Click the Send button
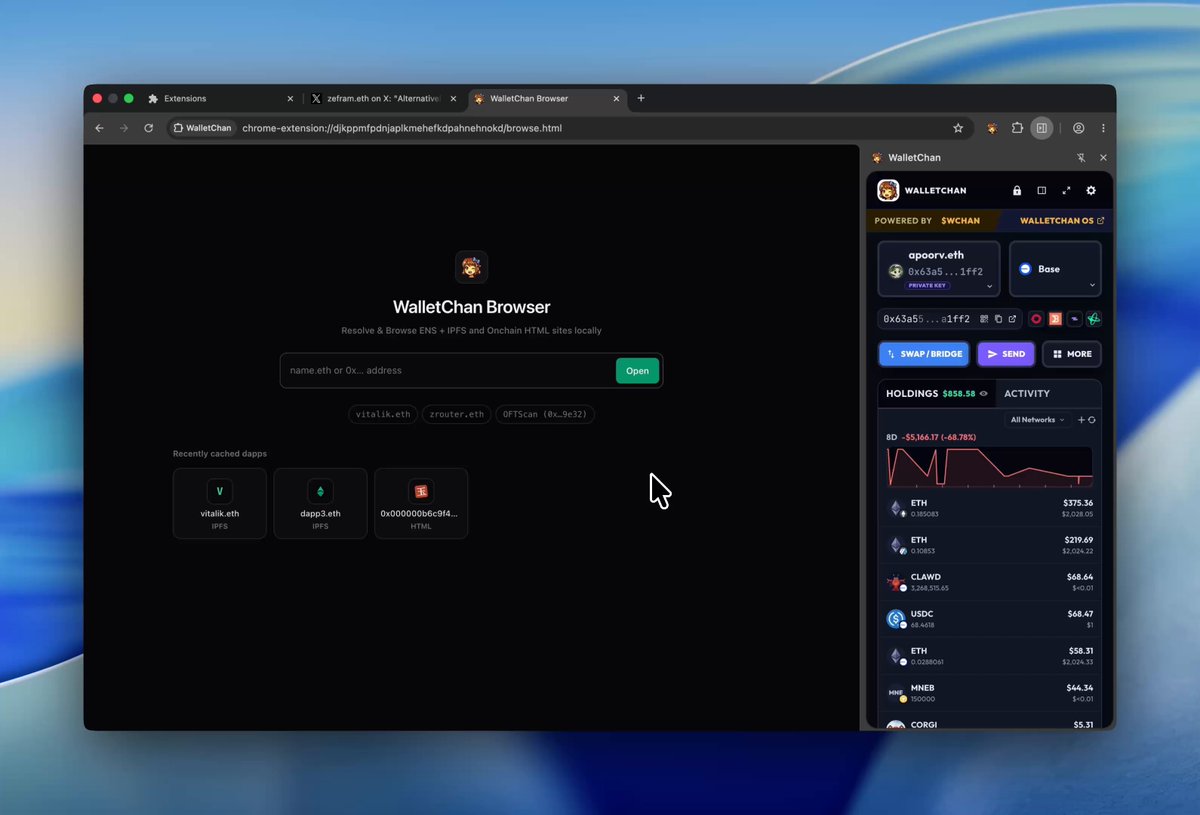 tap(1006, 354)
